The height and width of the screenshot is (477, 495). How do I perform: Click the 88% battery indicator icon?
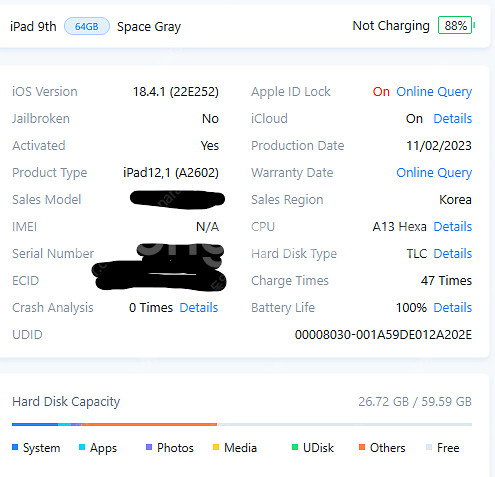pos(456,25)
